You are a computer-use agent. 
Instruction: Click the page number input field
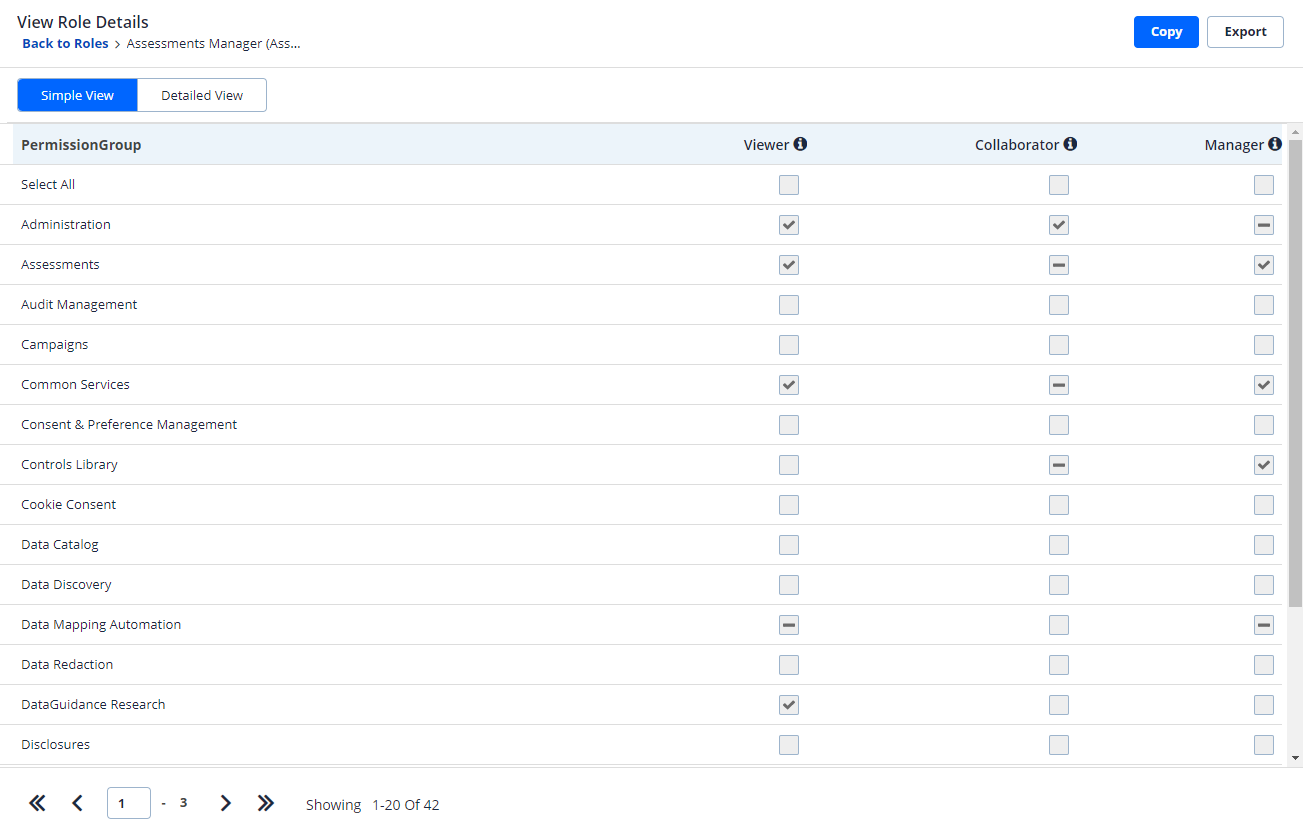click(x=128, y=803)
